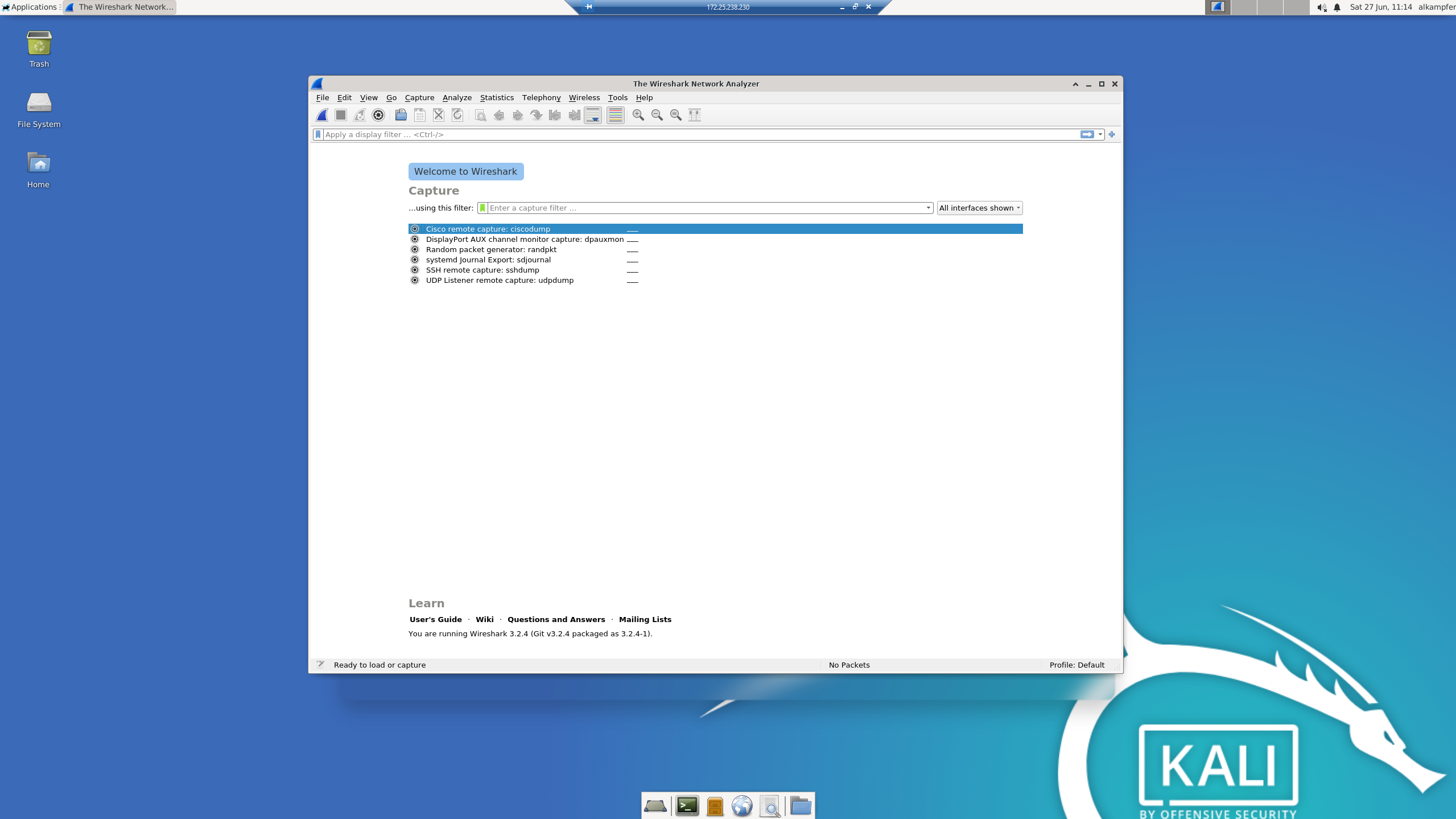Start capturing packets with shark fin icon
1456x819 pixels.
coord(322,116)
